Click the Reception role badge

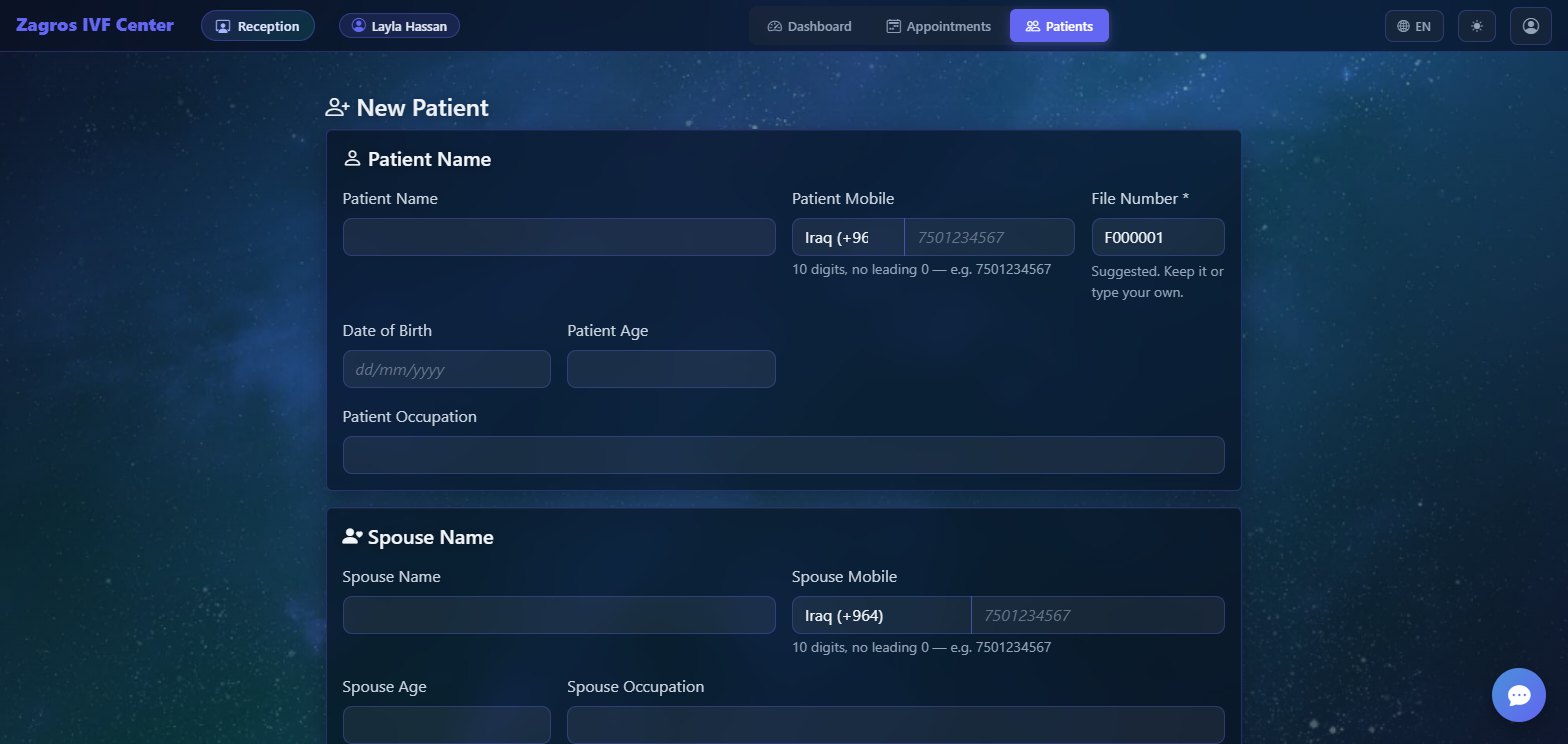click(258, 26)
